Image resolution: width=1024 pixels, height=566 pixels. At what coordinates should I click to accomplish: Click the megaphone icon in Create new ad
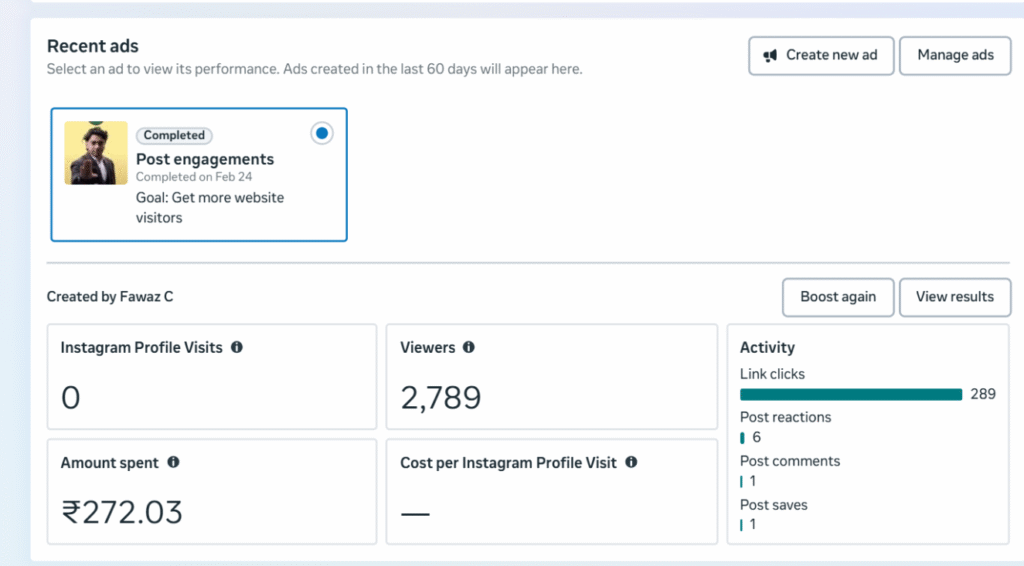tap(771, 55)
